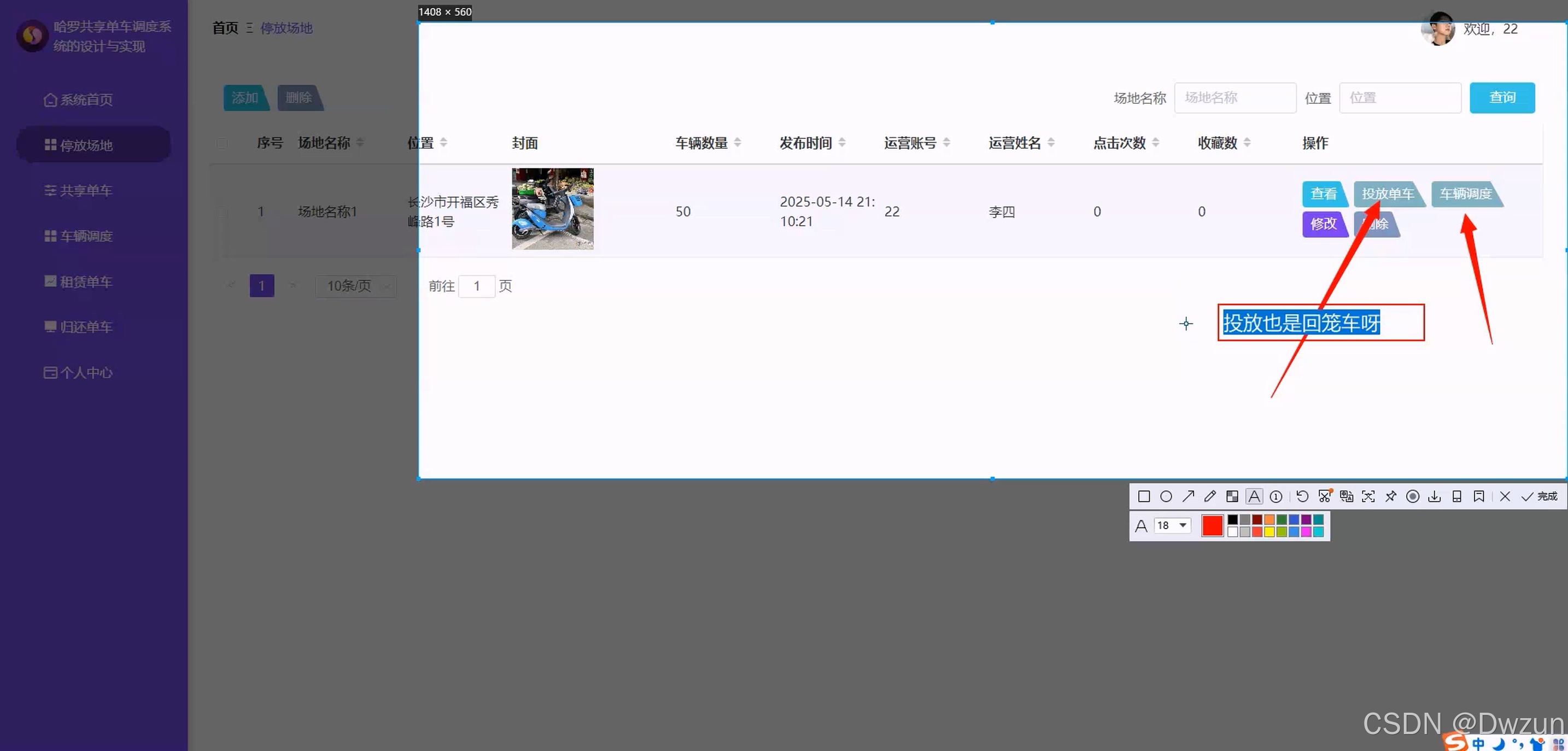Click 完成 to finish the screenshot

pos(1540,497)
